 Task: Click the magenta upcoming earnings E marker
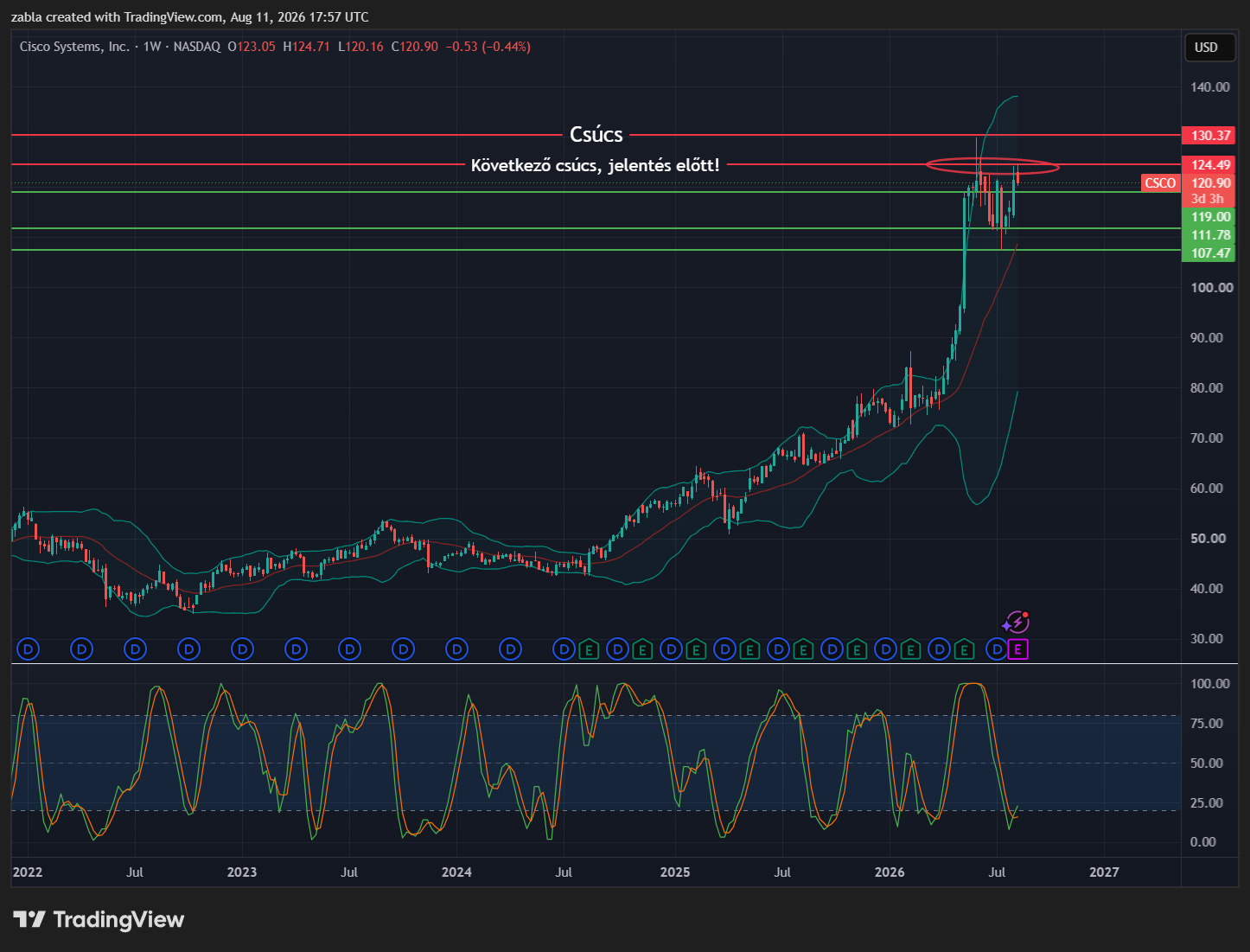coord(1018,649)
